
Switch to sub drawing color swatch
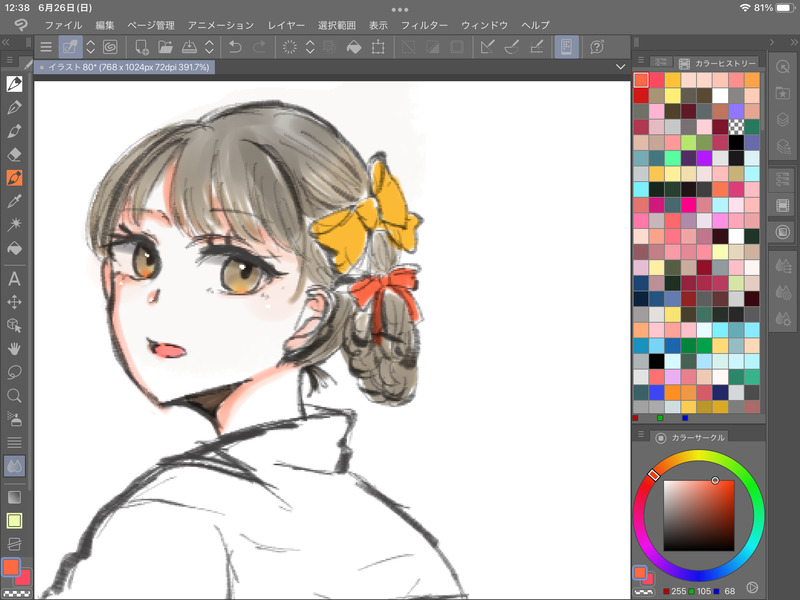point(23,578)
